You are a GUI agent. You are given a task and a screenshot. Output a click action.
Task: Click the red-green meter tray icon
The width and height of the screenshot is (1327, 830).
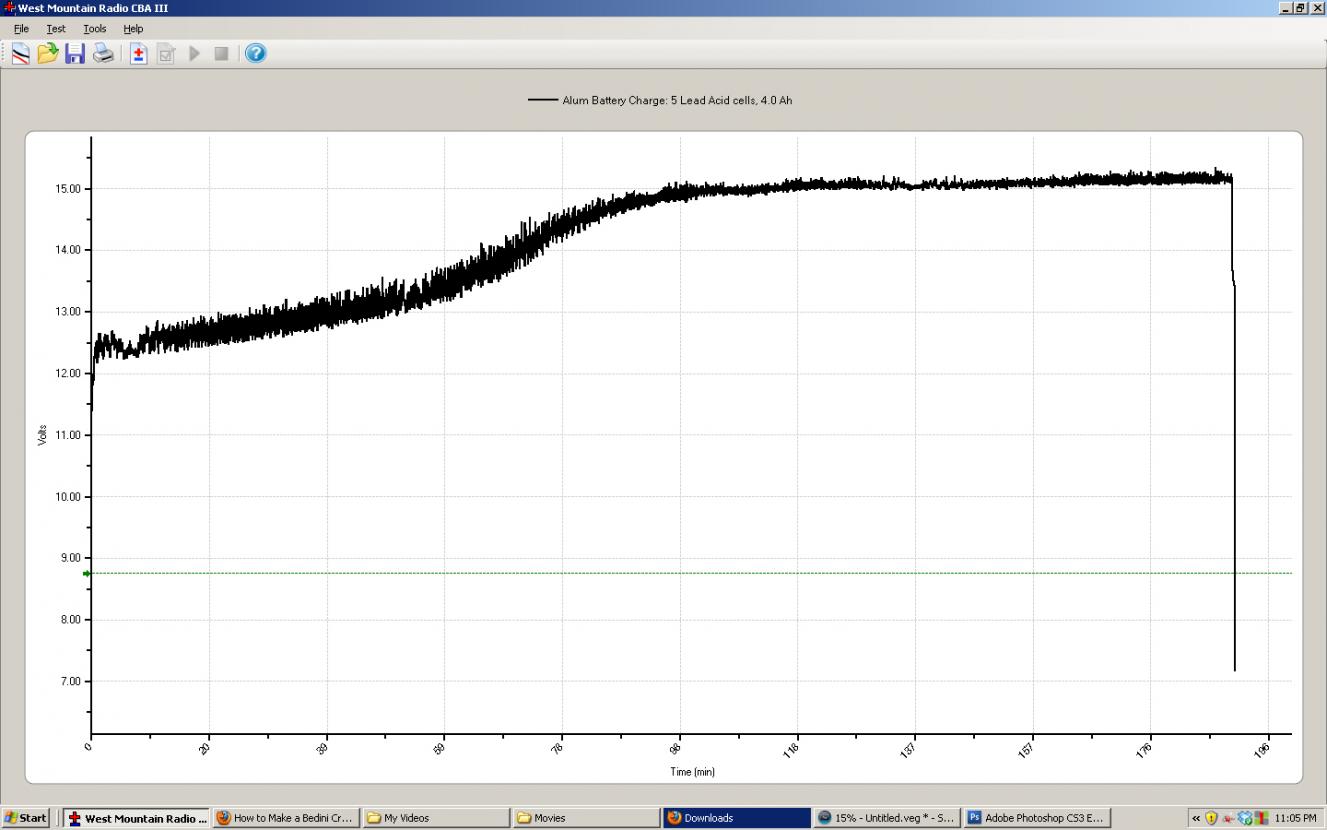(x=1261, y=818)
